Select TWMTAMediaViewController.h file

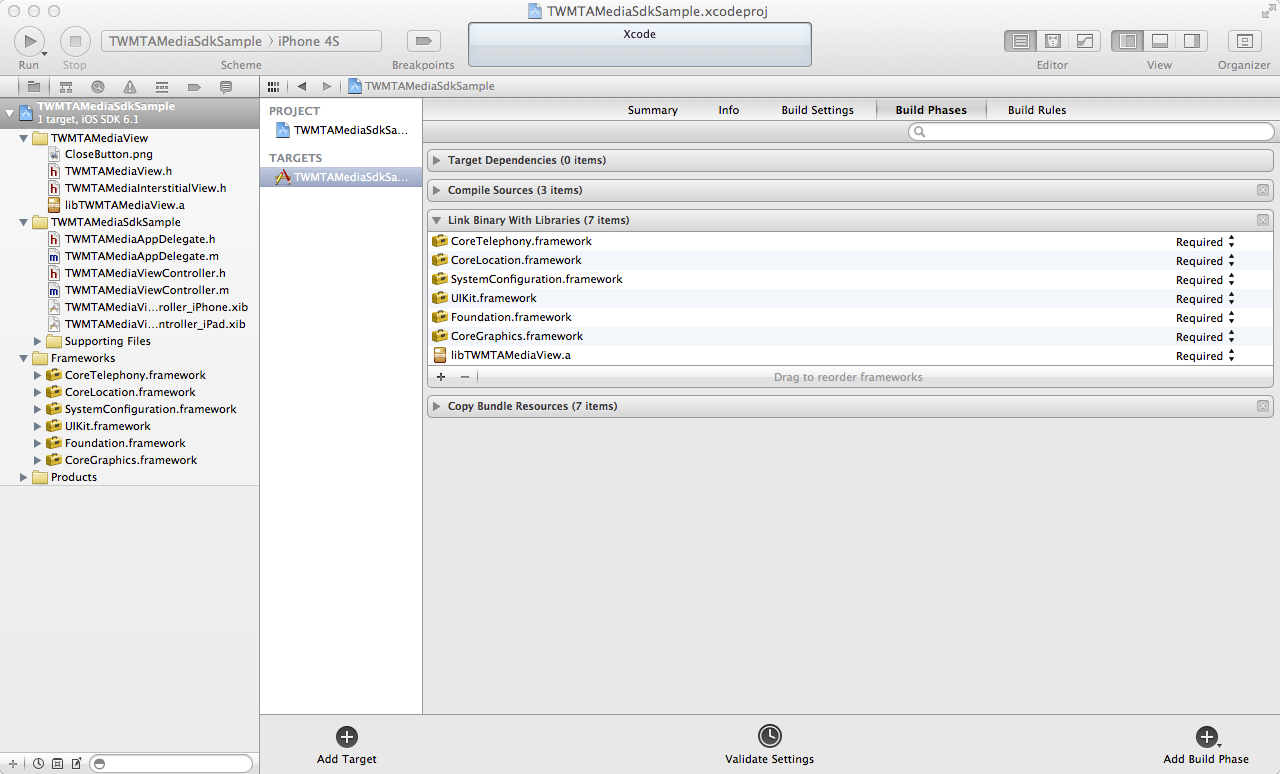click(x=145, y=273)
